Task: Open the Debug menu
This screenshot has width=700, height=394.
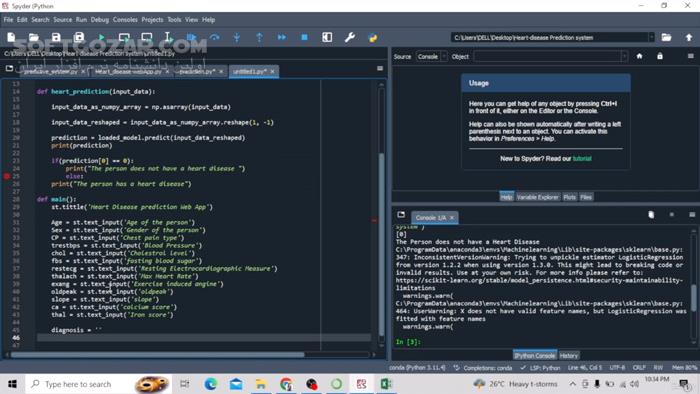Action: [x=100, y=20]
